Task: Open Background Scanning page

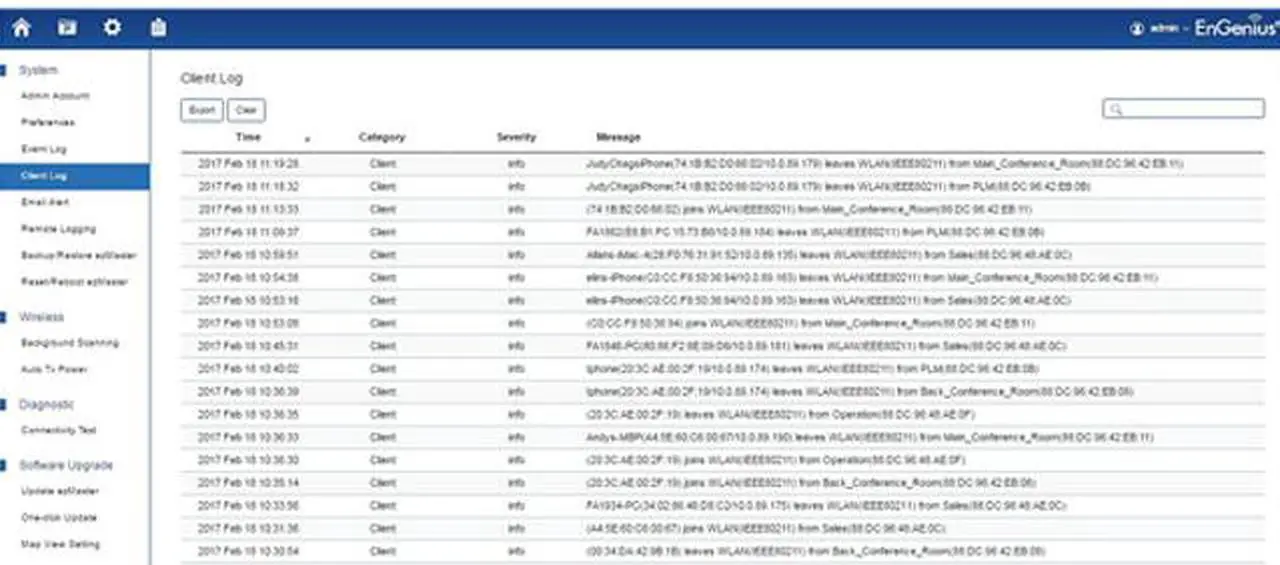Action: [x=69, y=343]
